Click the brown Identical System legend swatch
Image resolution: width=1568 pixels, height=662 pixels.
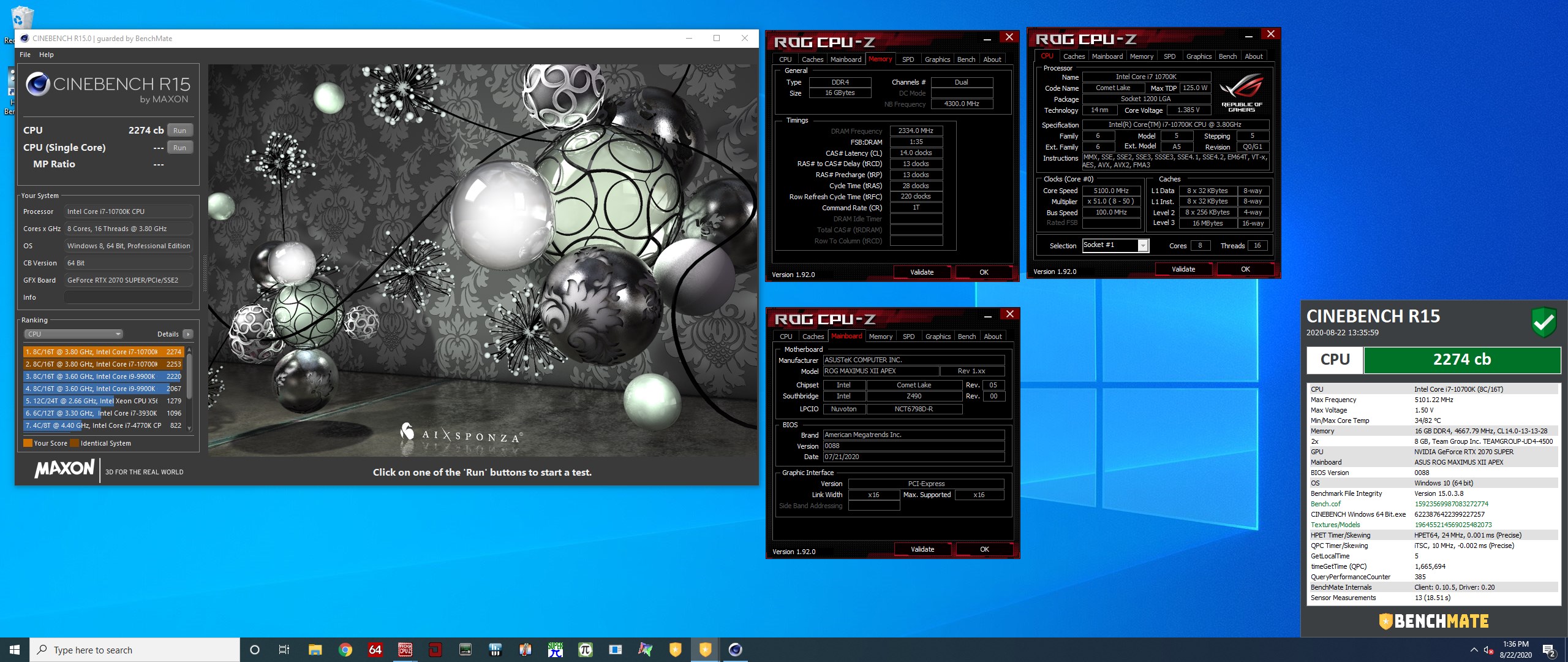(75, 443)
